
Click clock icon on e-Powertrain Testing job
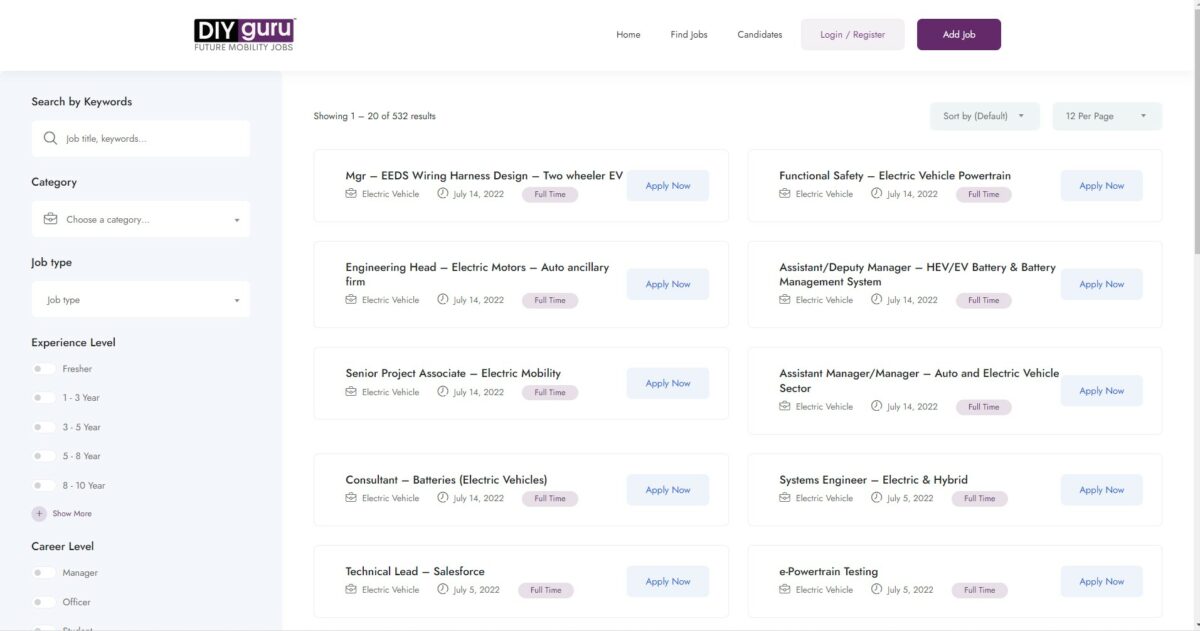877,590
